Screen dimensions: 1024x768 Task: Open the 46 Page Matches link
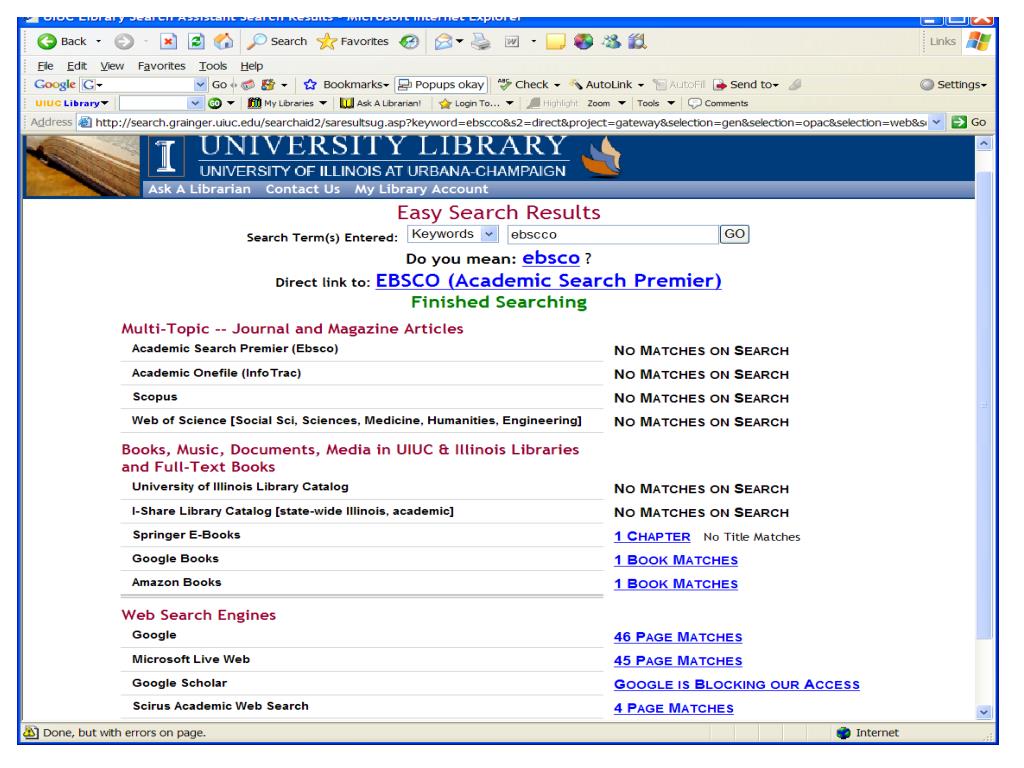click(678, 637)
